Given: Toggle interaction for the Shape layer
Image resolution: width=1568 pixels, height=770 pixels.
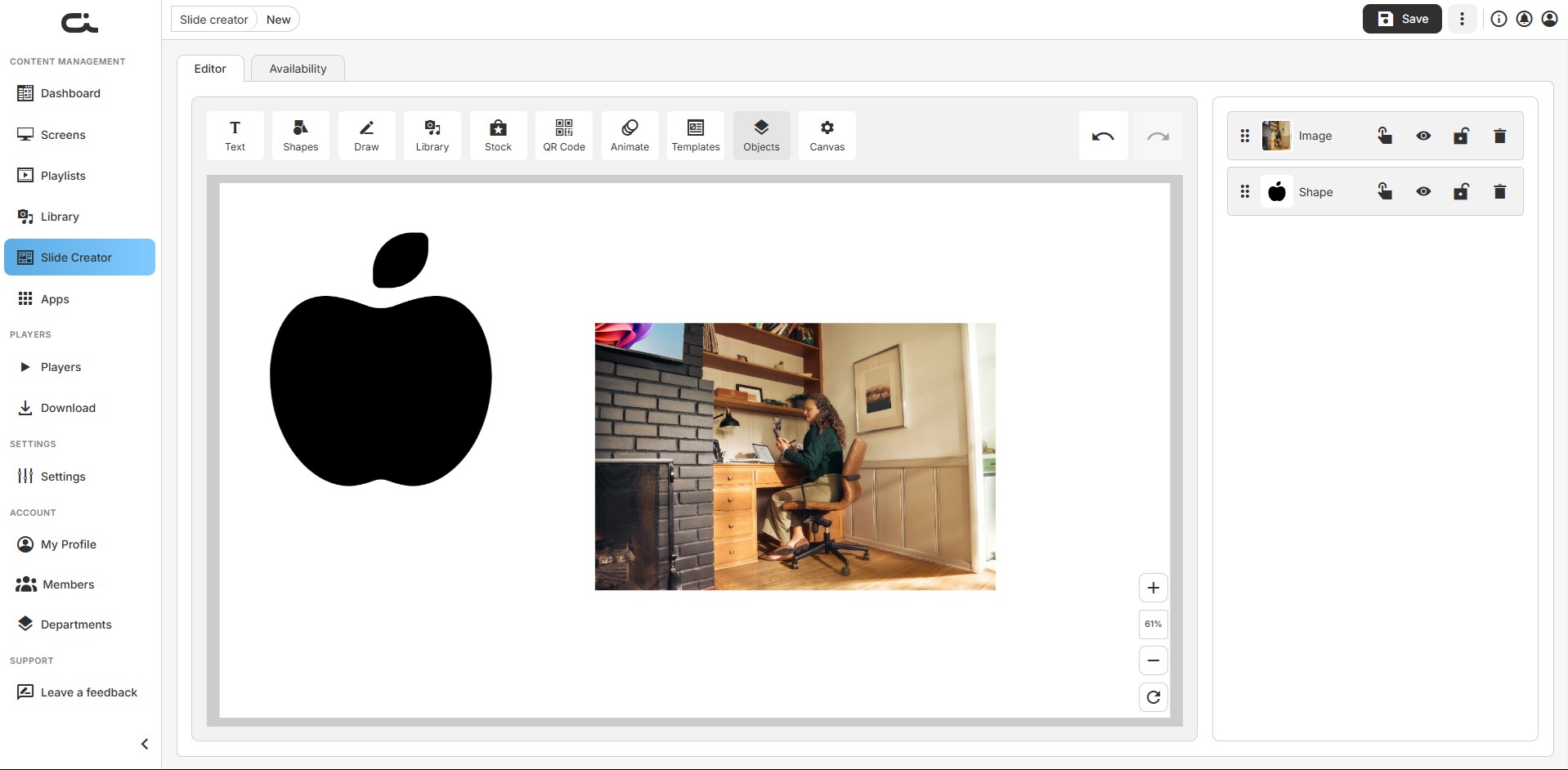Looking at the screenshot, I should tap(1385, 192).
